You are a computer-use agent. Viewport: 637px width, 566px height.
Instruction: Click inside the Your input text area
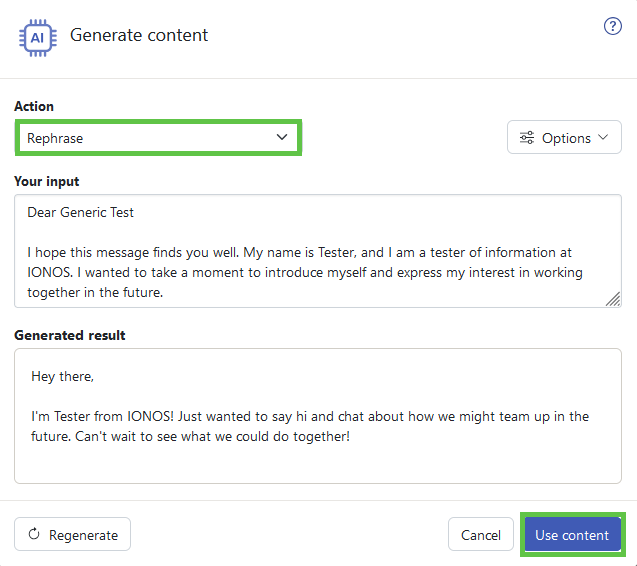click(x=318, y=251)
